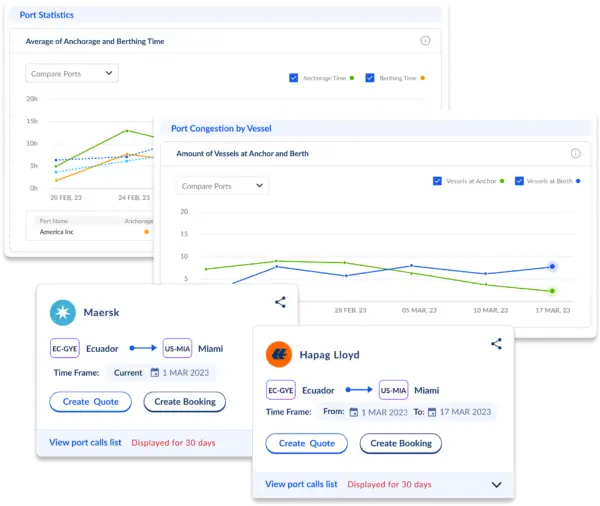Open calendar icon beside 1 MAR 2023 on Maersk card
Screen dimensions: 600x506
tap(155, 372)
